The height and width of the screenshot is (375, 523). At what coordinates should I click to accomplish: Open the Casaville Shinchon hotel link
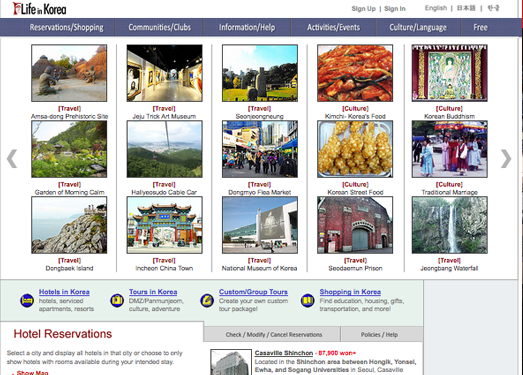284,353
